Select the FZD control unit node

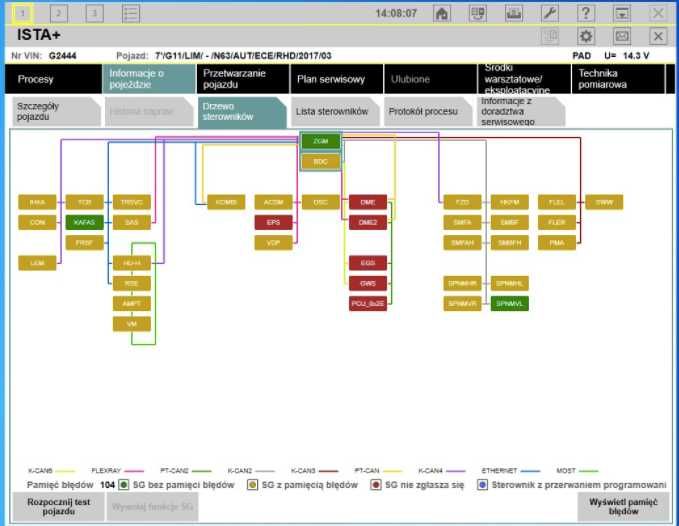point(462,202)
